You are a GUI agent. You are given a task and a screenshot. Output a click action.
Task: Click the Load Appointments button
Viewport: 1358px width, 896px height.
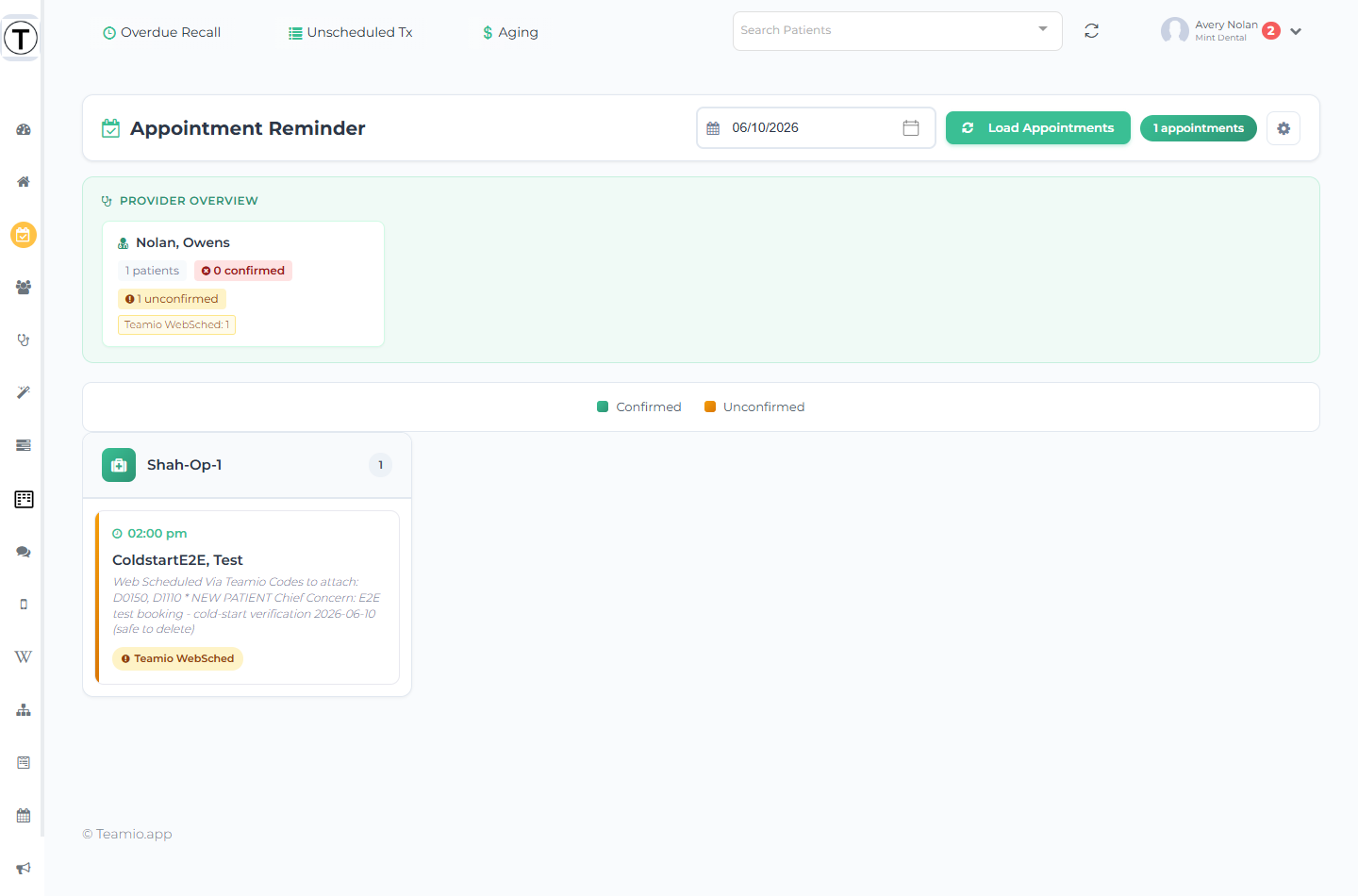pos(1038,128)
